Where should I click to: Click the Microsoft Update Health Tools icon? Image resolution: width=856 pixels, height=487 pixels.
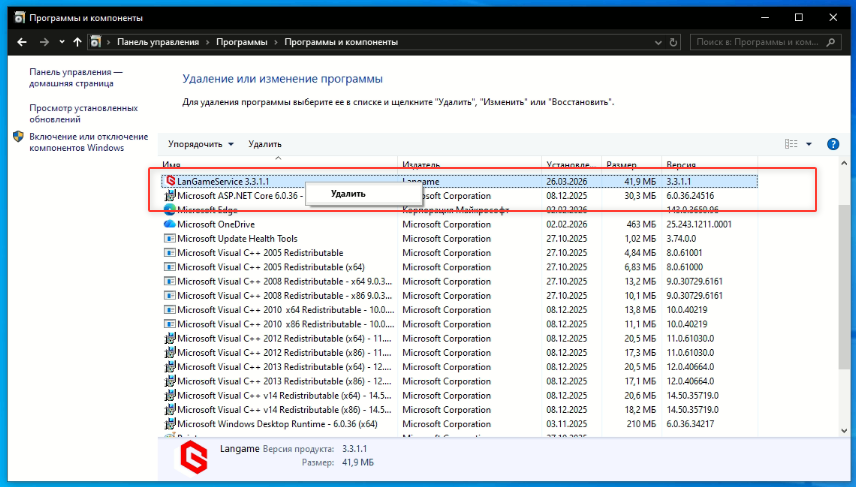pyautogui.click(x=170, y=239)
